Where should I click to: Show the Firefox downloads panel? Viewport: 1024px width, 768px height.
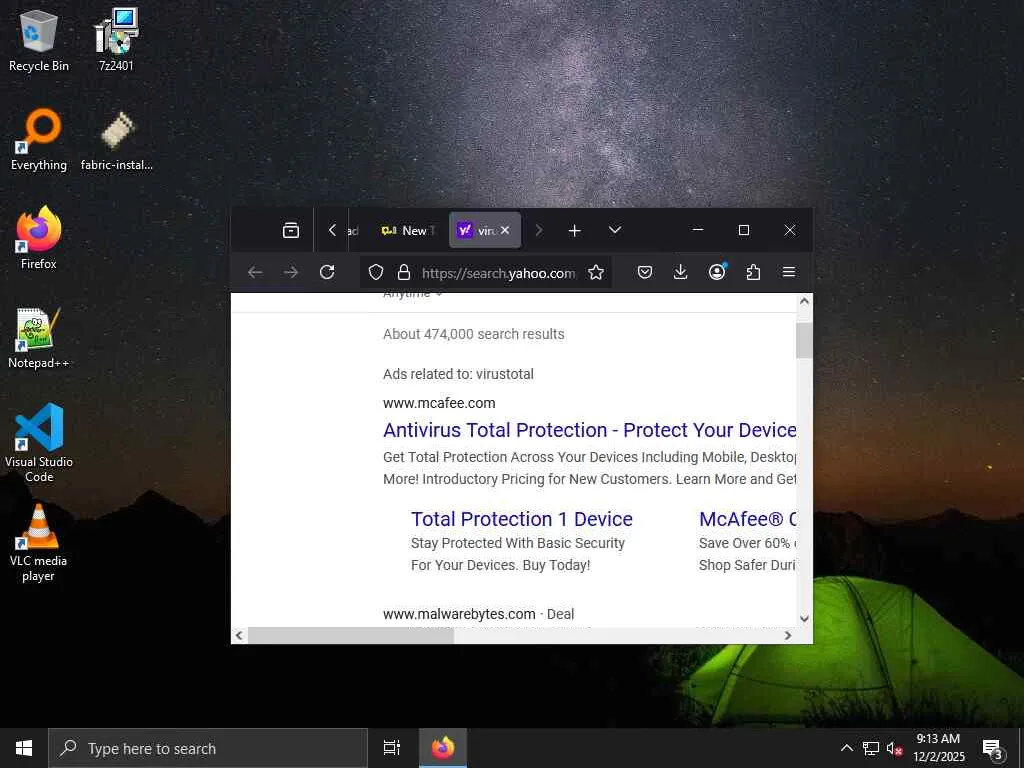(x=680, y=272)
